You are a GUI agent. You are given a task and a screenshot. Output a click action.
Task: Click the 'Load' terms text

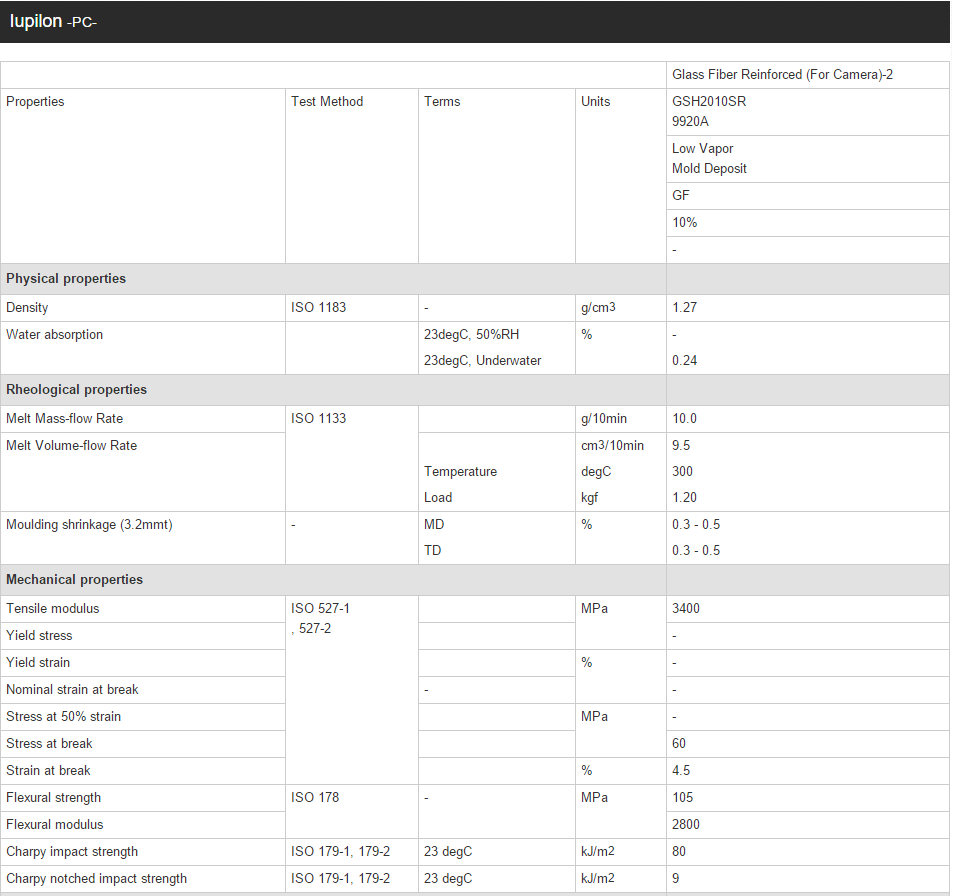click(x=438, y=498)
